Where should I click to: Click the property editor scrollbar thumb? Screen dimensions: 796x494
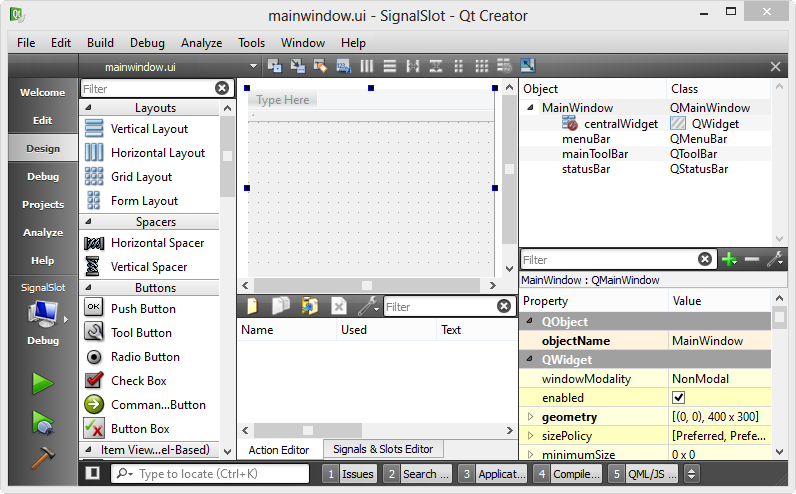(x=779, y=318)
